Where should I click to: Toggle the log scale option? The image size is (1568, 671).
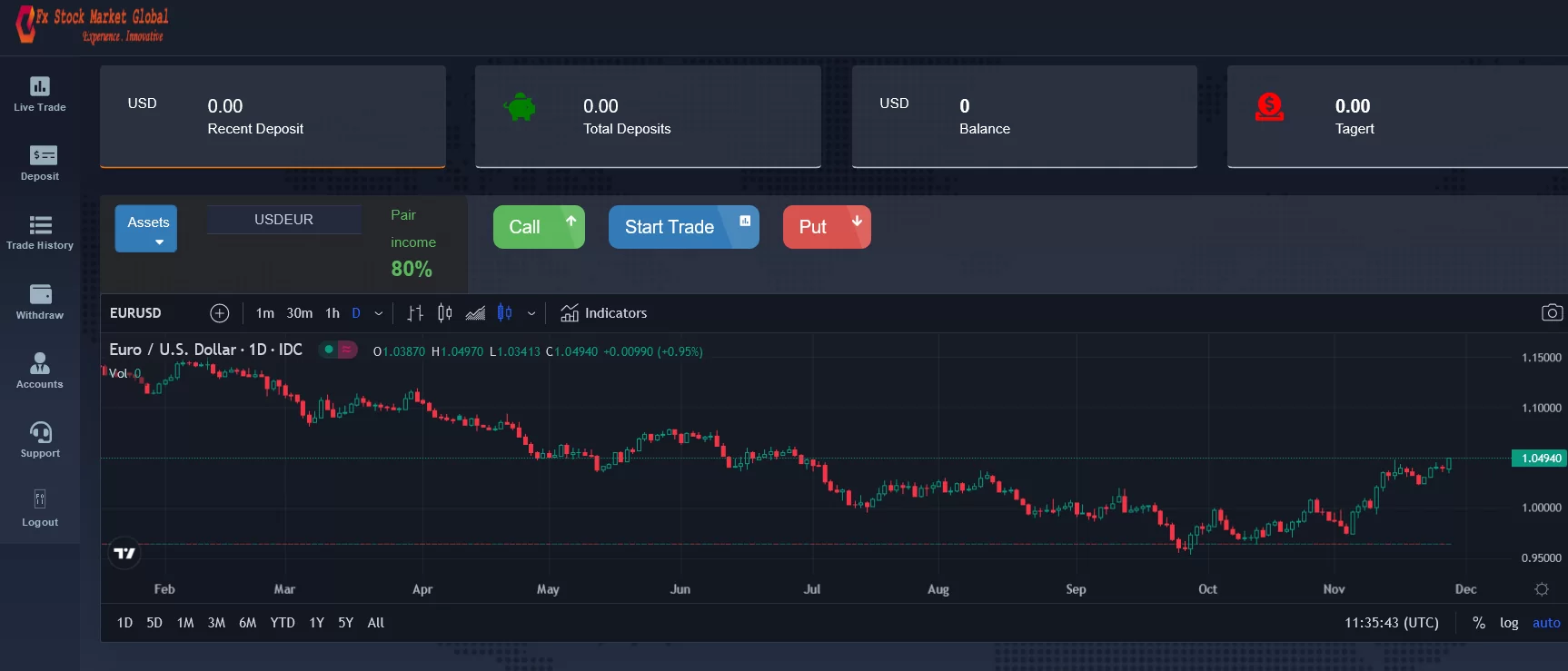coord(1509,623)
